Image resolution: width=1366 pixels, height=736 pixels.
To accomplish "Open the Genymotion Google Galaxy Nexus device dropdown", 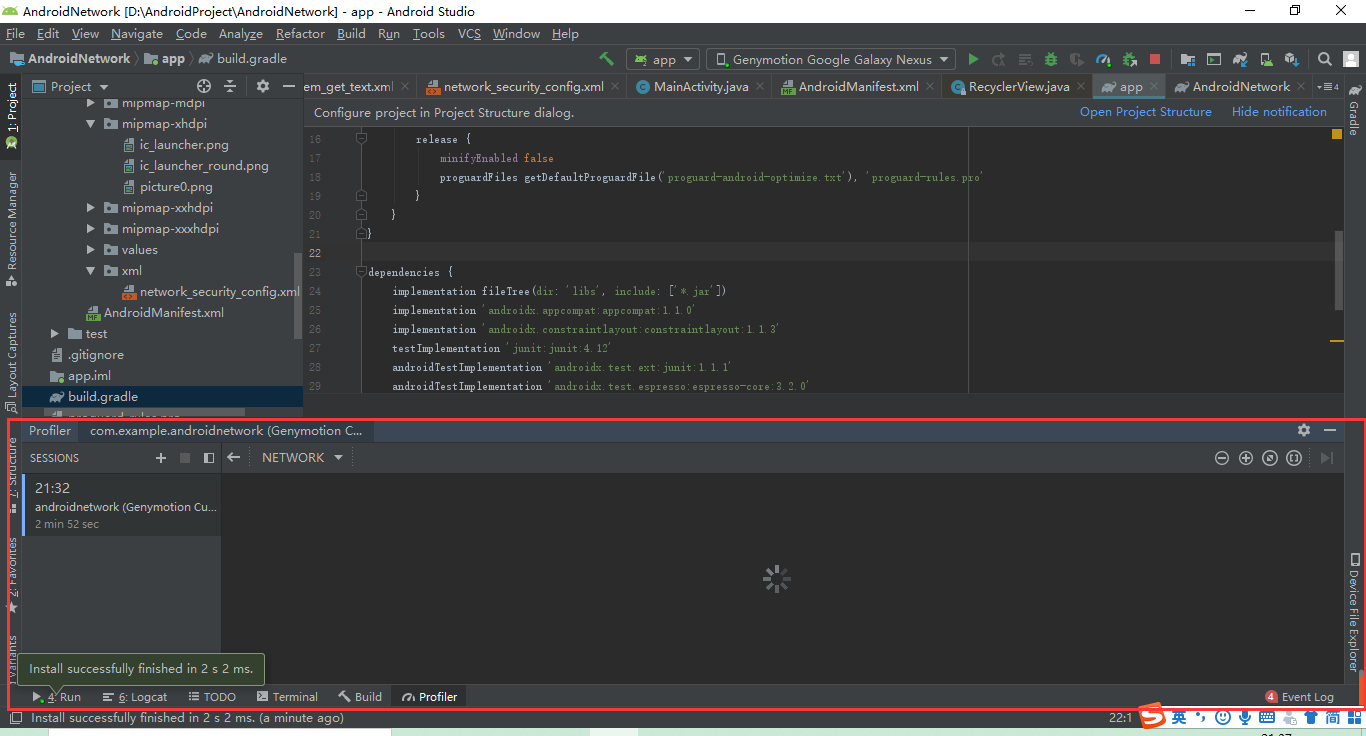I will coord(831,59).
